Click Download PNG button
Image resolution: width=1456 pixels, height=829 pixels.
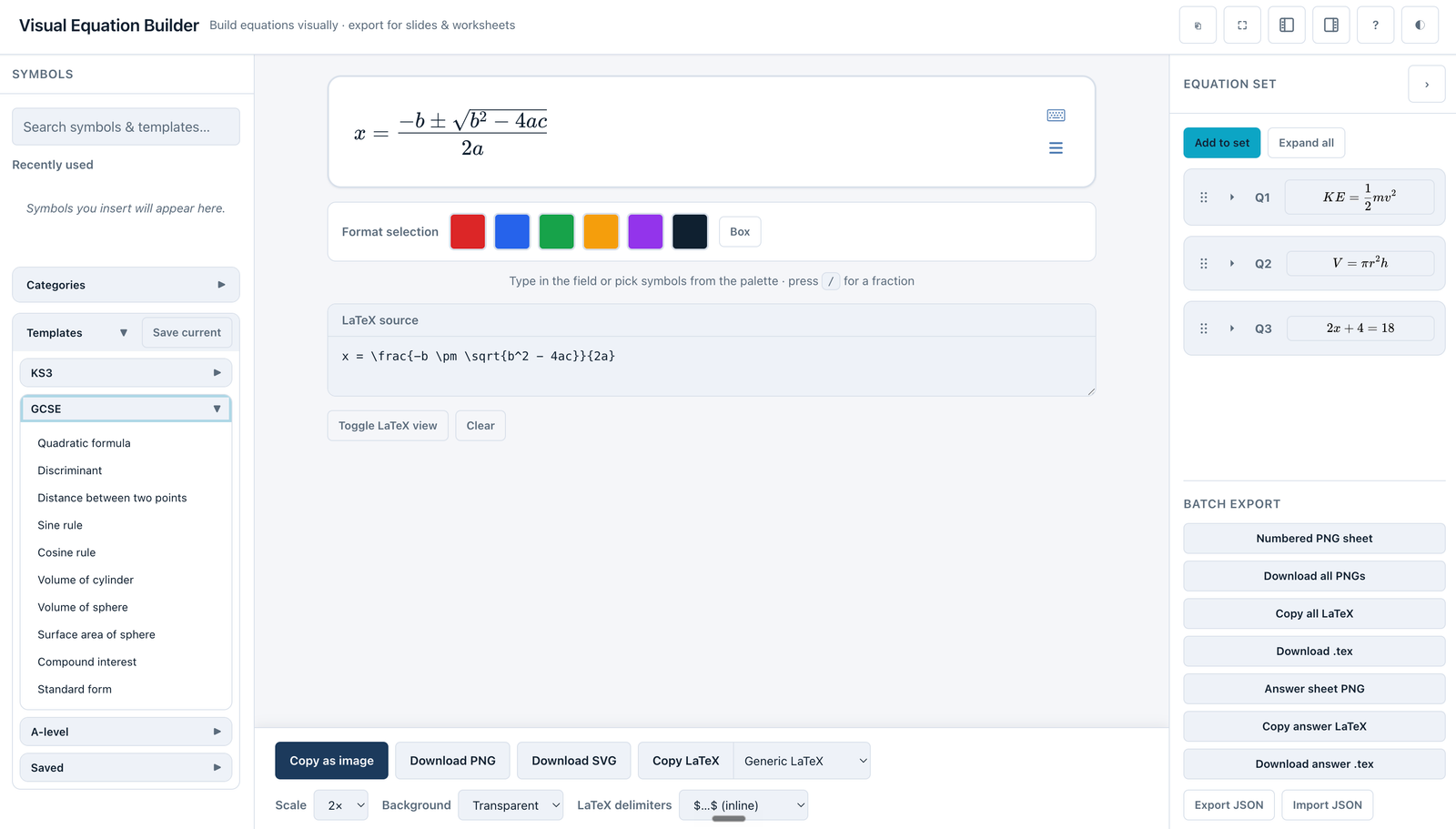click(x=452, y=761)
